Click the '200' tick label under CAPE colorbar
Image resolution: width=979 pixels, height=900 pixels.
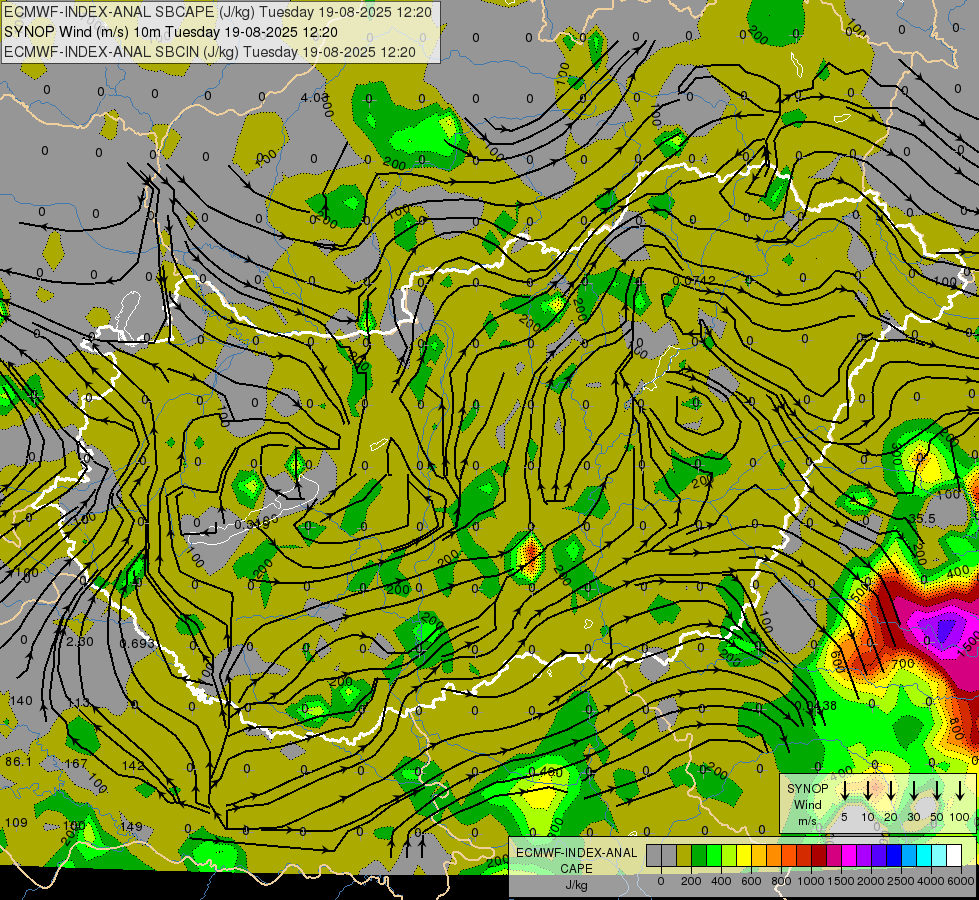pos(691,881)
